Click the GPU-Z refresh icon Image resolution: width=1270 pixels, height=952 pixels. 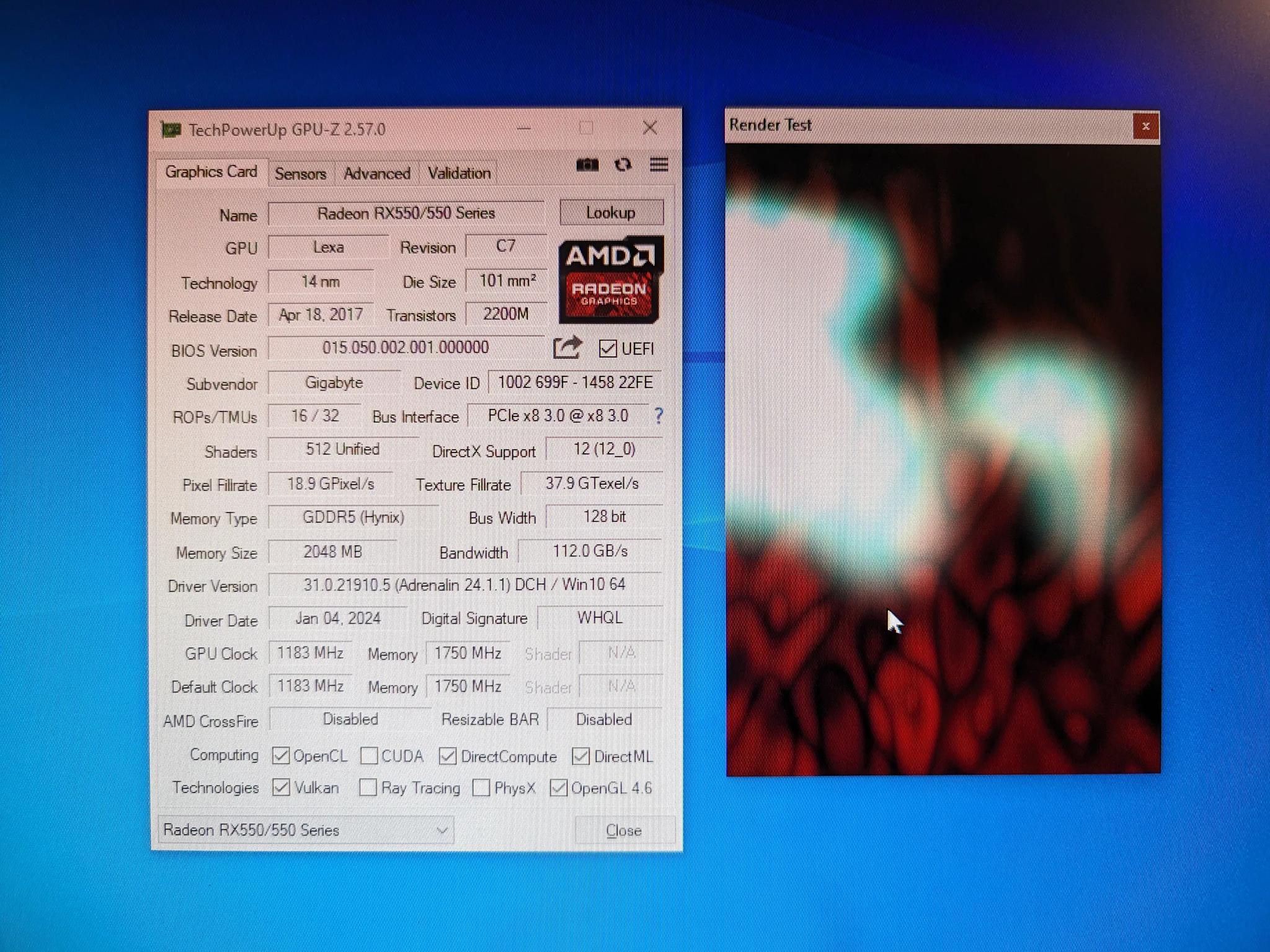click(623, 165)
